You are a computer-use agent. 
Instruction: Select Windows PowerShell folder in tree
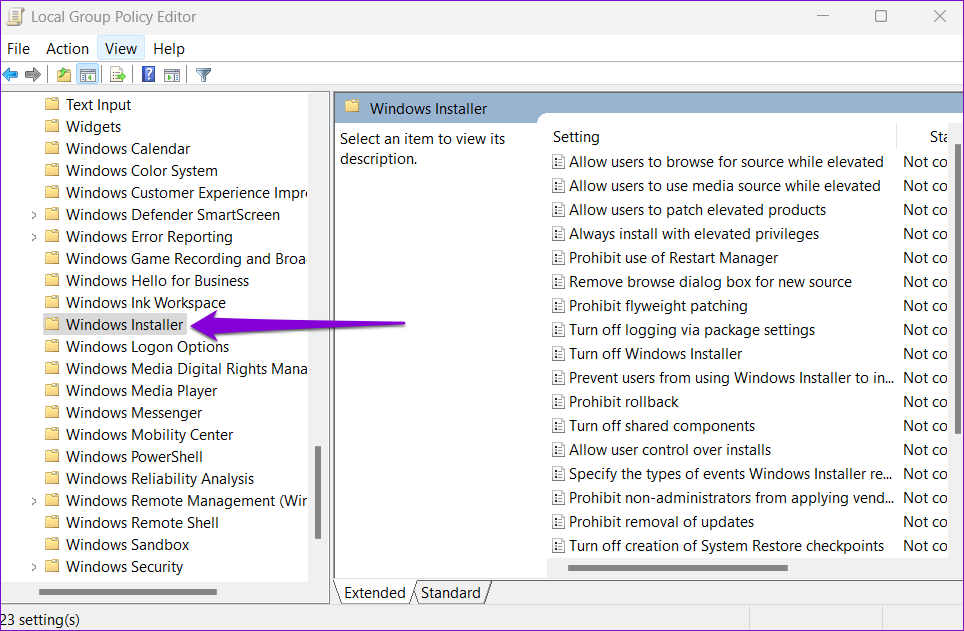134,457
